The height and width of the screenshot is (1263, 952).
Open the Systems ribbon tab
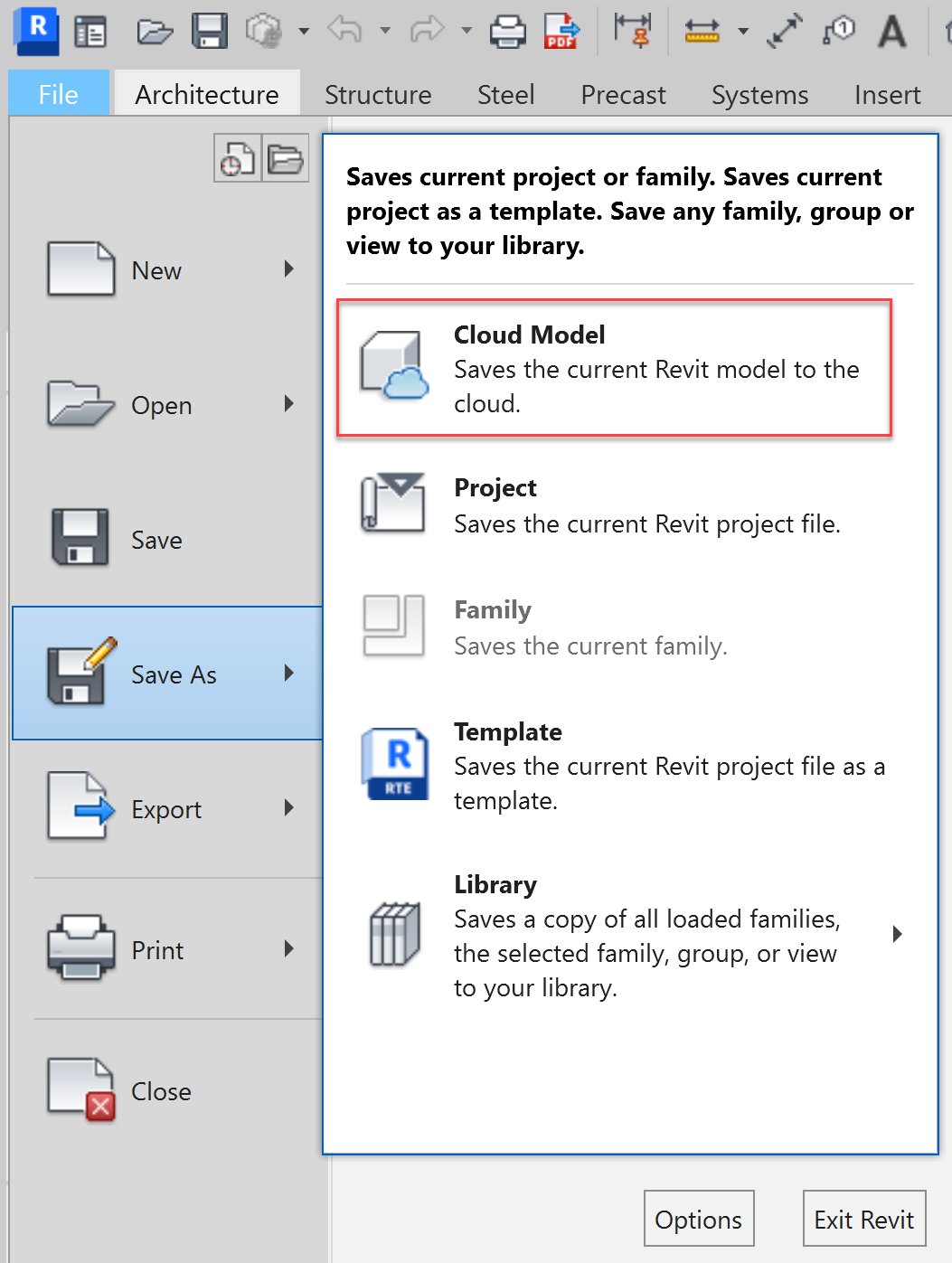click(x=759, y=95)
